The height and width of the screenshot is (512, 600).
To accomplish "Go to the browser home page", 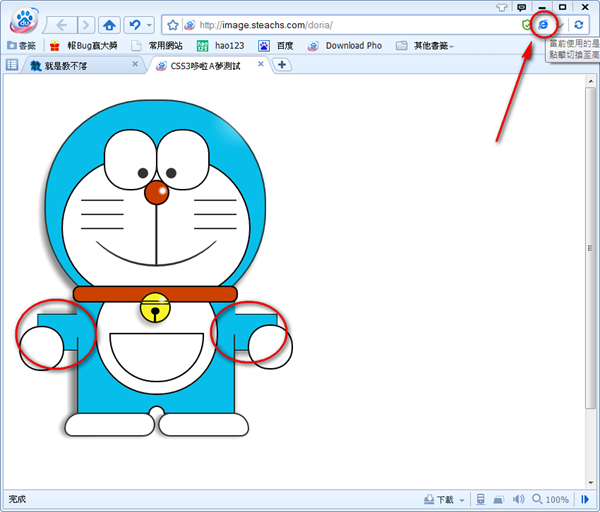I will pyautogui.click(x=110, y=24).
